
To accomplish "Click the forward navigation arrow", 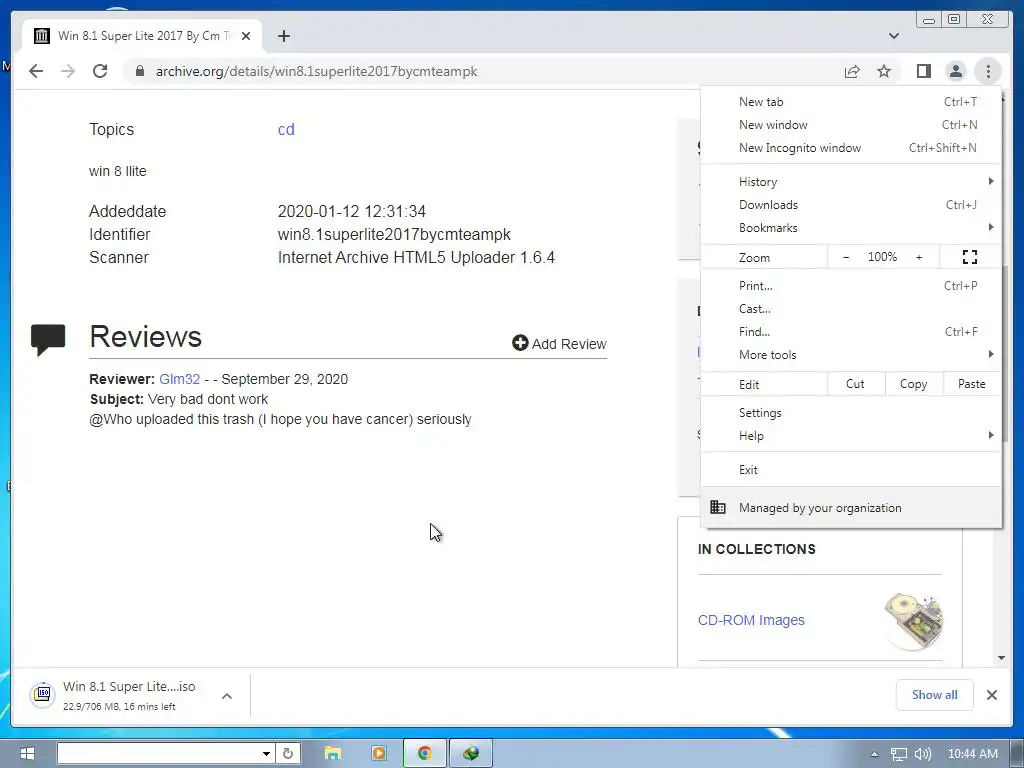I will (68, 71).
